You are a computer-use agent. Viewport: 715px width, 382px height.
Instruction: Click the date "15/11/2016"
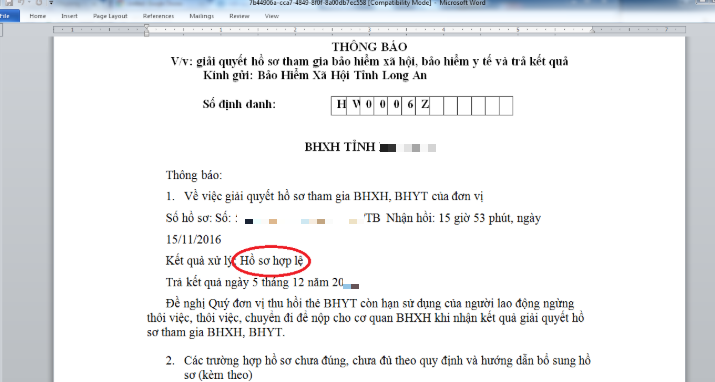(x=193, y=240)
